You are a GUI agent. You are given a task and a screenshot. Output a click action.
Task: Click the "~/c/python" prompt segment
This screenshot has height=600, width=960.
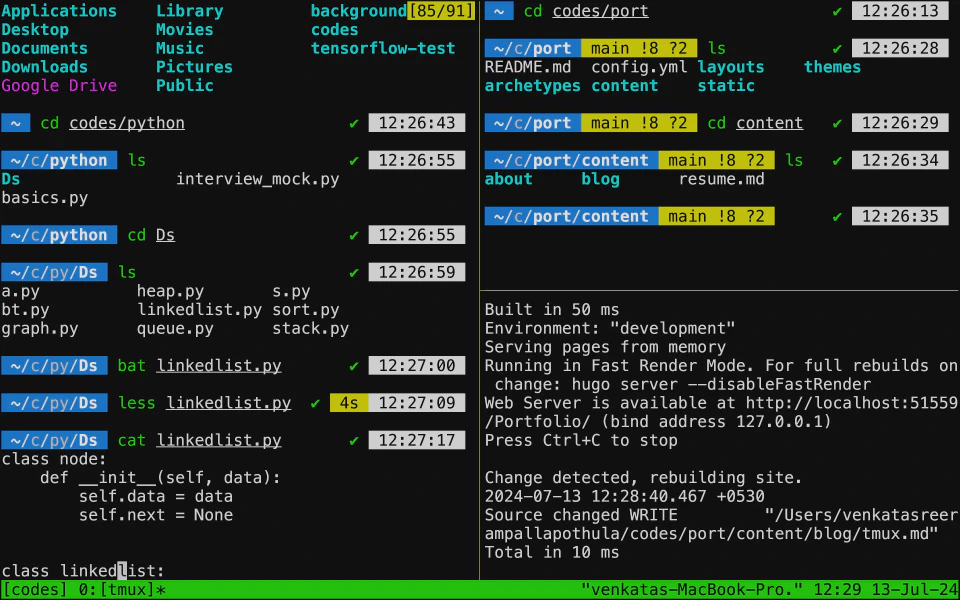pos(59,160)
